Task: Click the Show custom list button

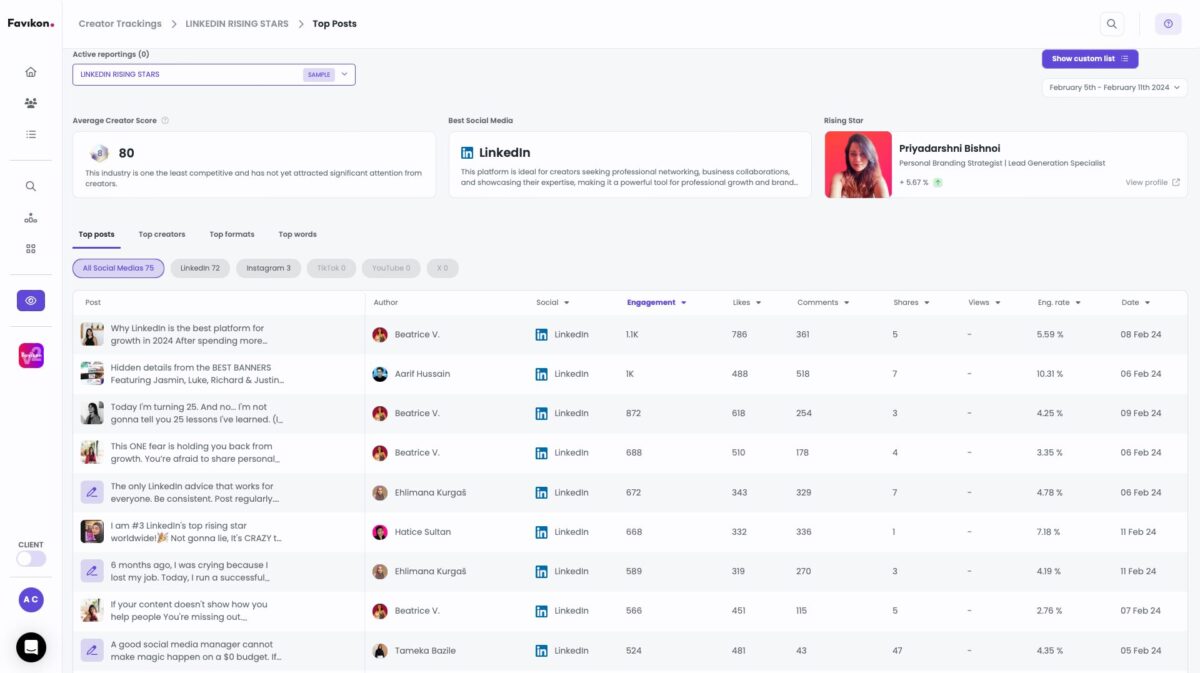Action: (x=1089, y=58)
